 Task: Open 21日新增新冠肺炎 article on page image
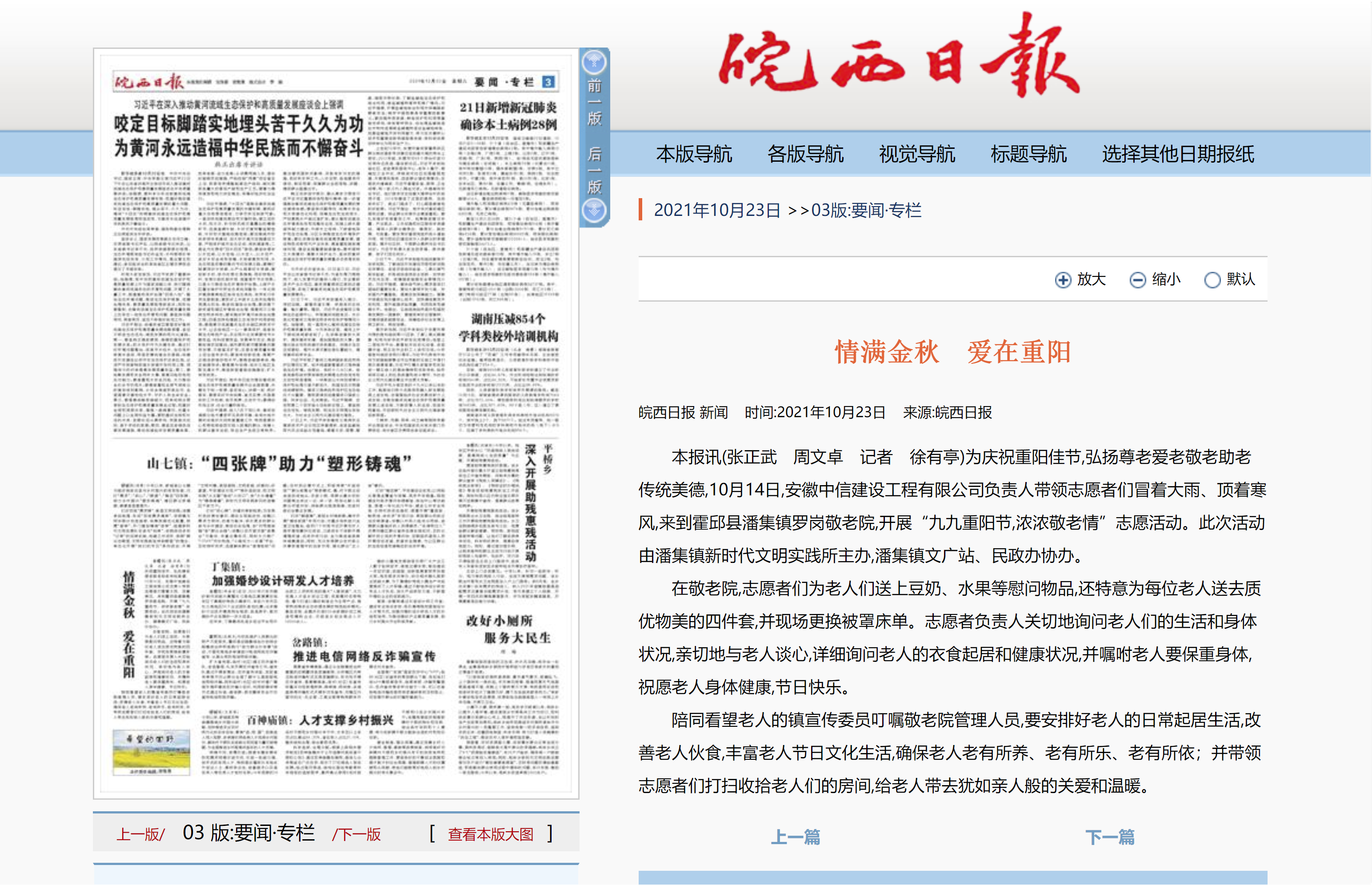[508, 116]
